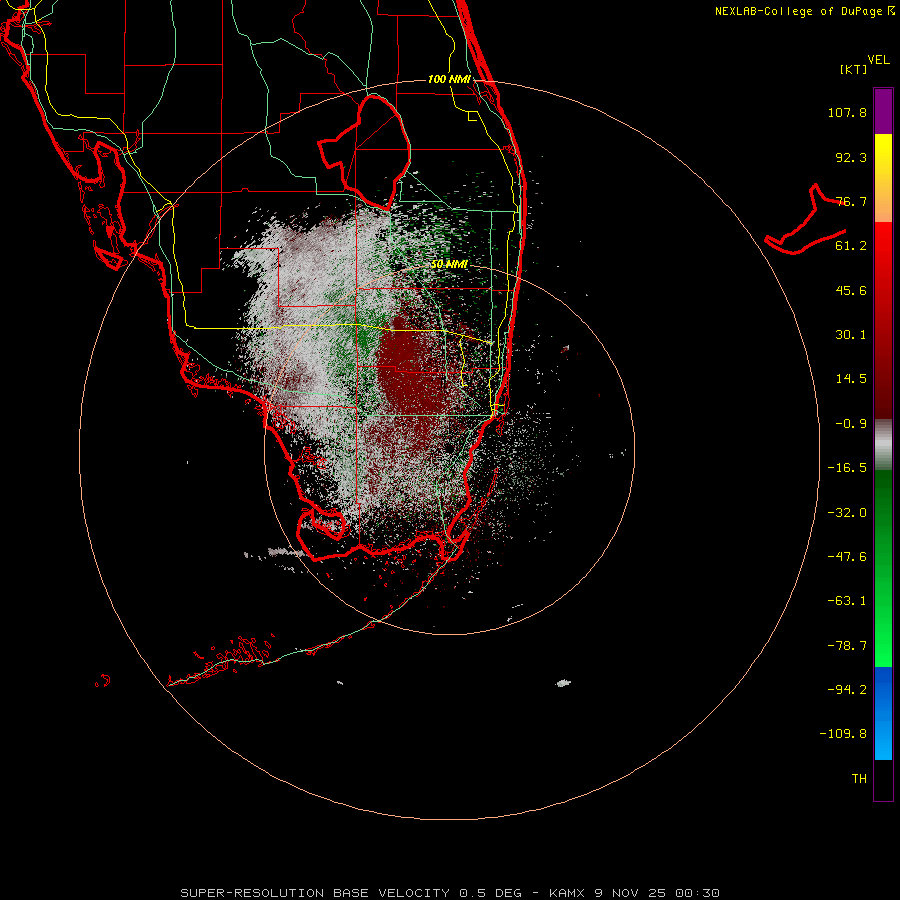Click the purple segment of velocity color bar
The image size is (900, 900).
883,111
